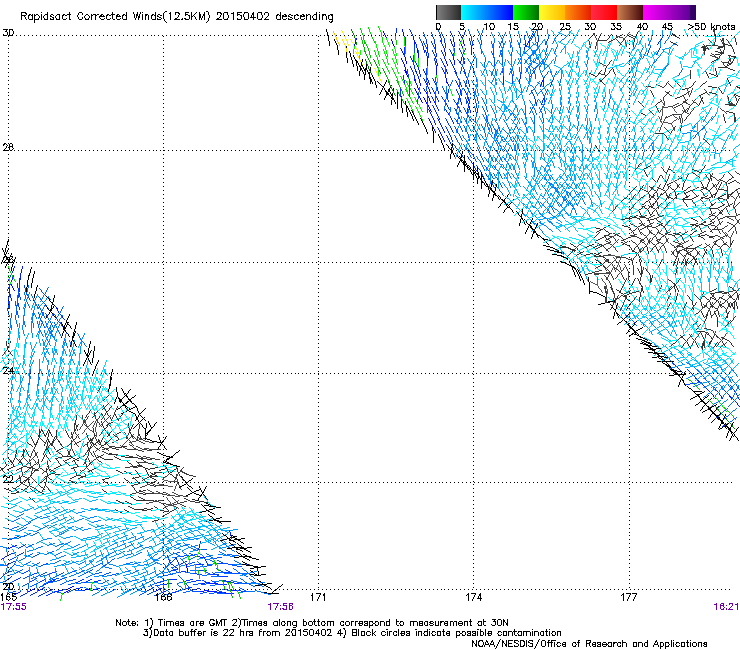Click the magenta 40-45 knots legend swatch
The width and height of the screenshot is (740, 650).
(x=656, y=12)
